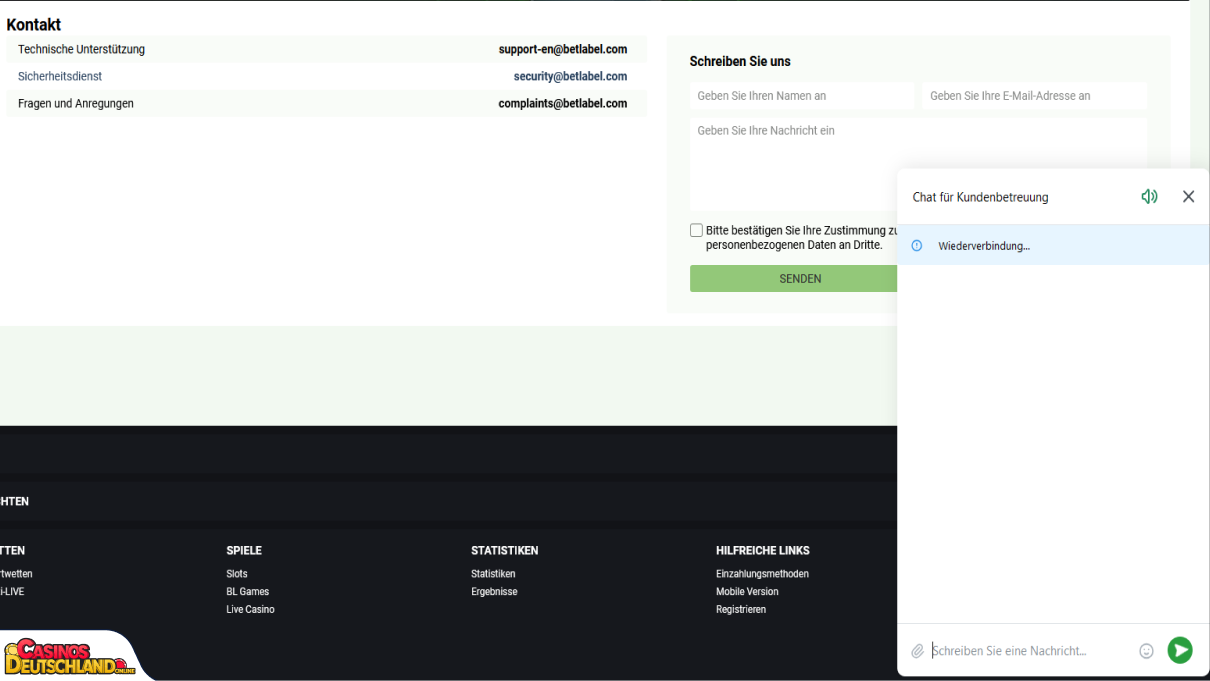The height and width of the screenshot is (681, 1210).
Task: Click the Fragen und Anregungen row label
Action: coord(76,103)
